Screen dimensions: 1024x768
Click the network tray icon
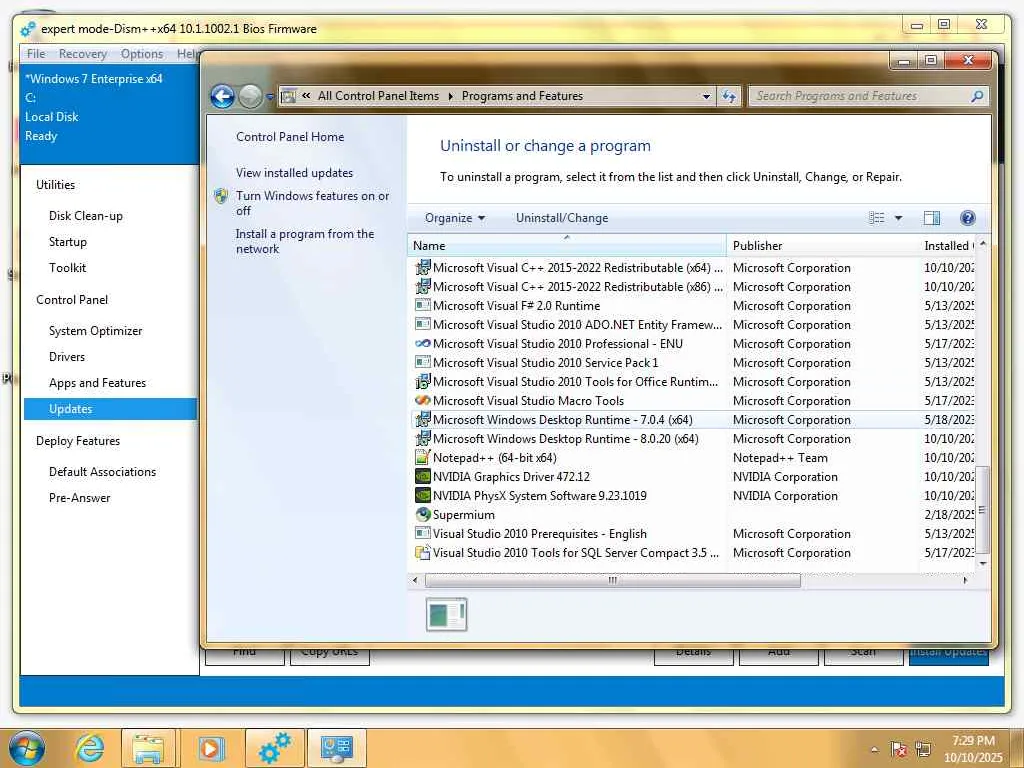coord(923,749)
